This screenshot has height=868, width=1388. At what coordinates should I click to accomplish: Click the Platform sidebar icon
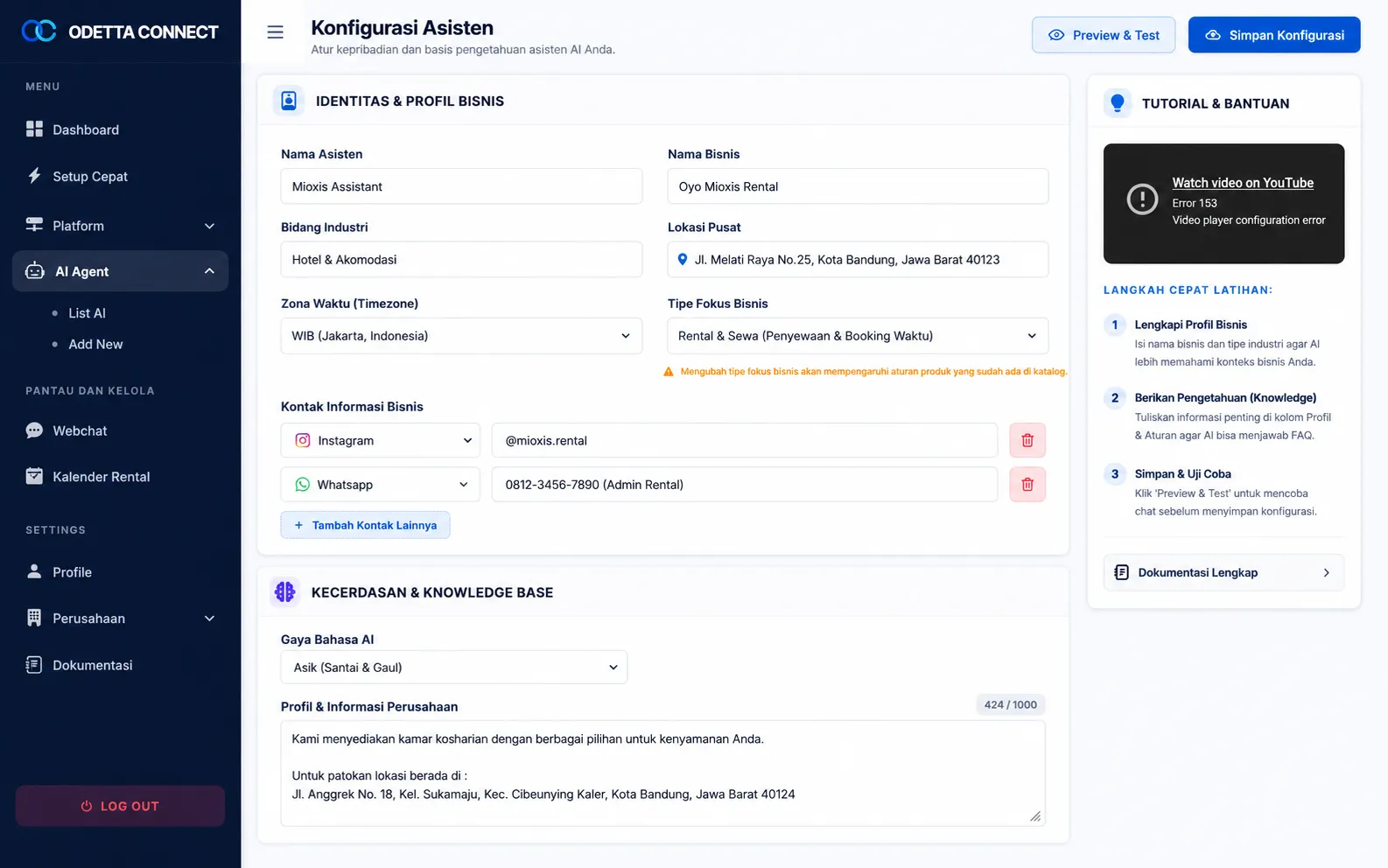34,225
